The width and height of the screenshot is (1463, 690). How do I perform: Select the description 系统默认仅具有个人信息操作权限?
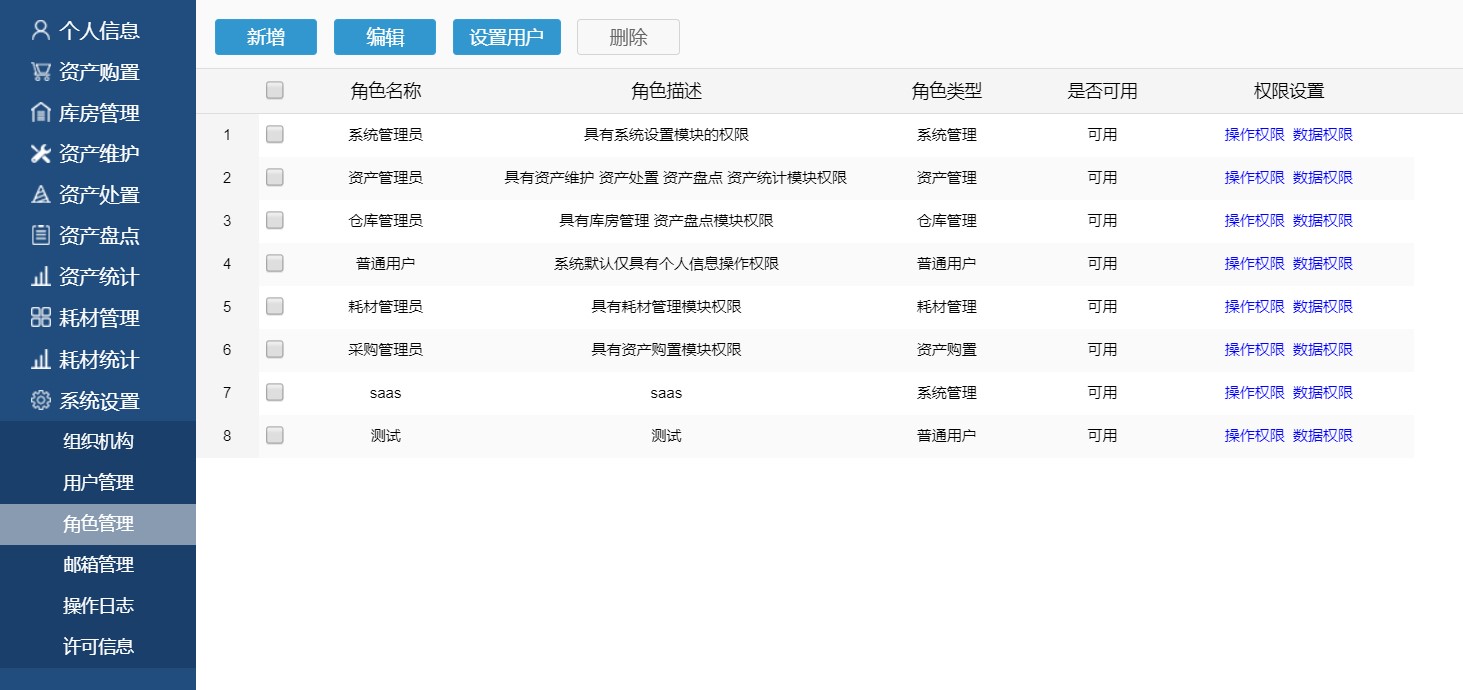[666, 264]
